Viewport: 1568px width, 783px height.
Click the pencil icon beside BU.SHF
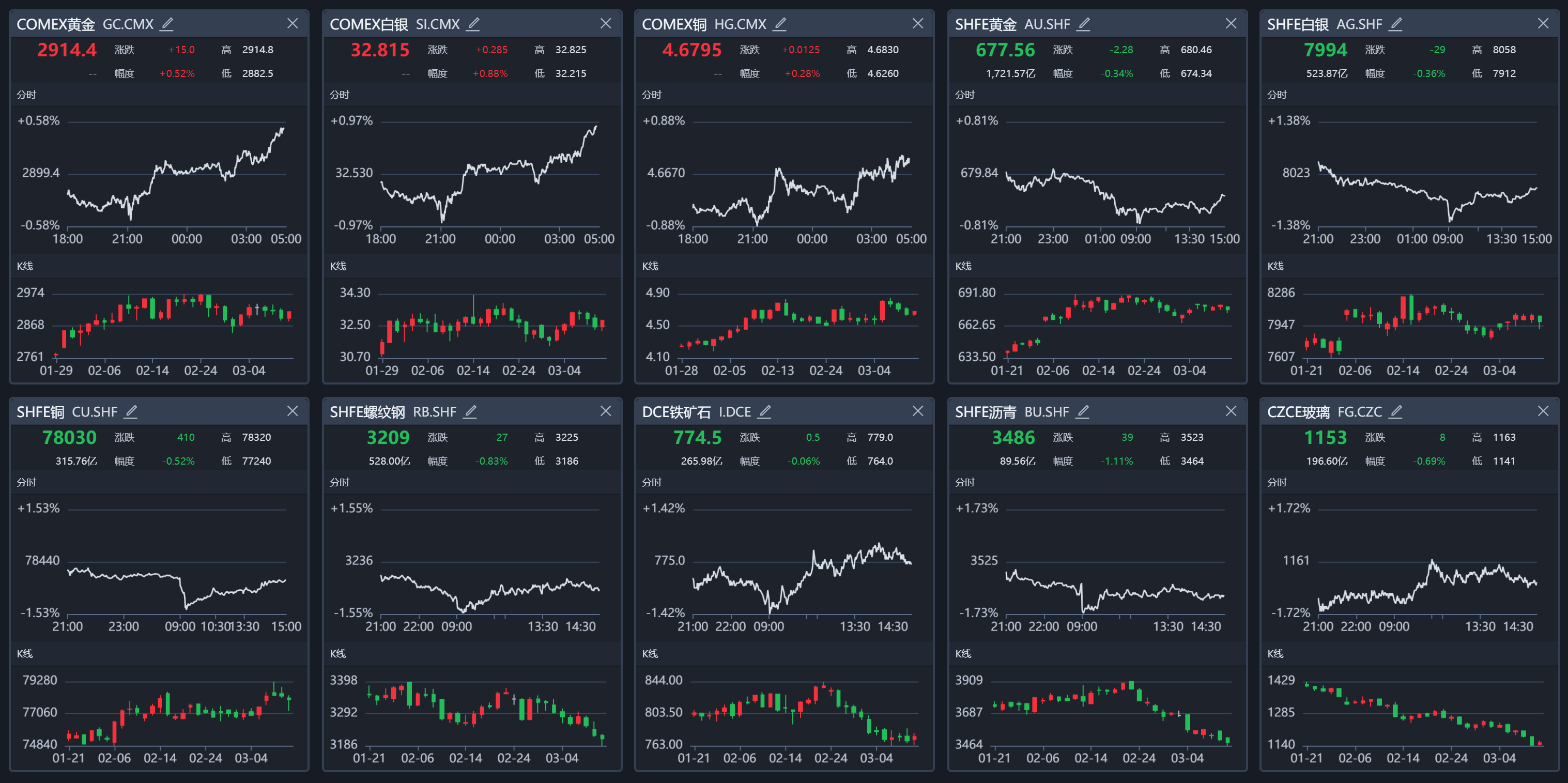coord(1082,411)
